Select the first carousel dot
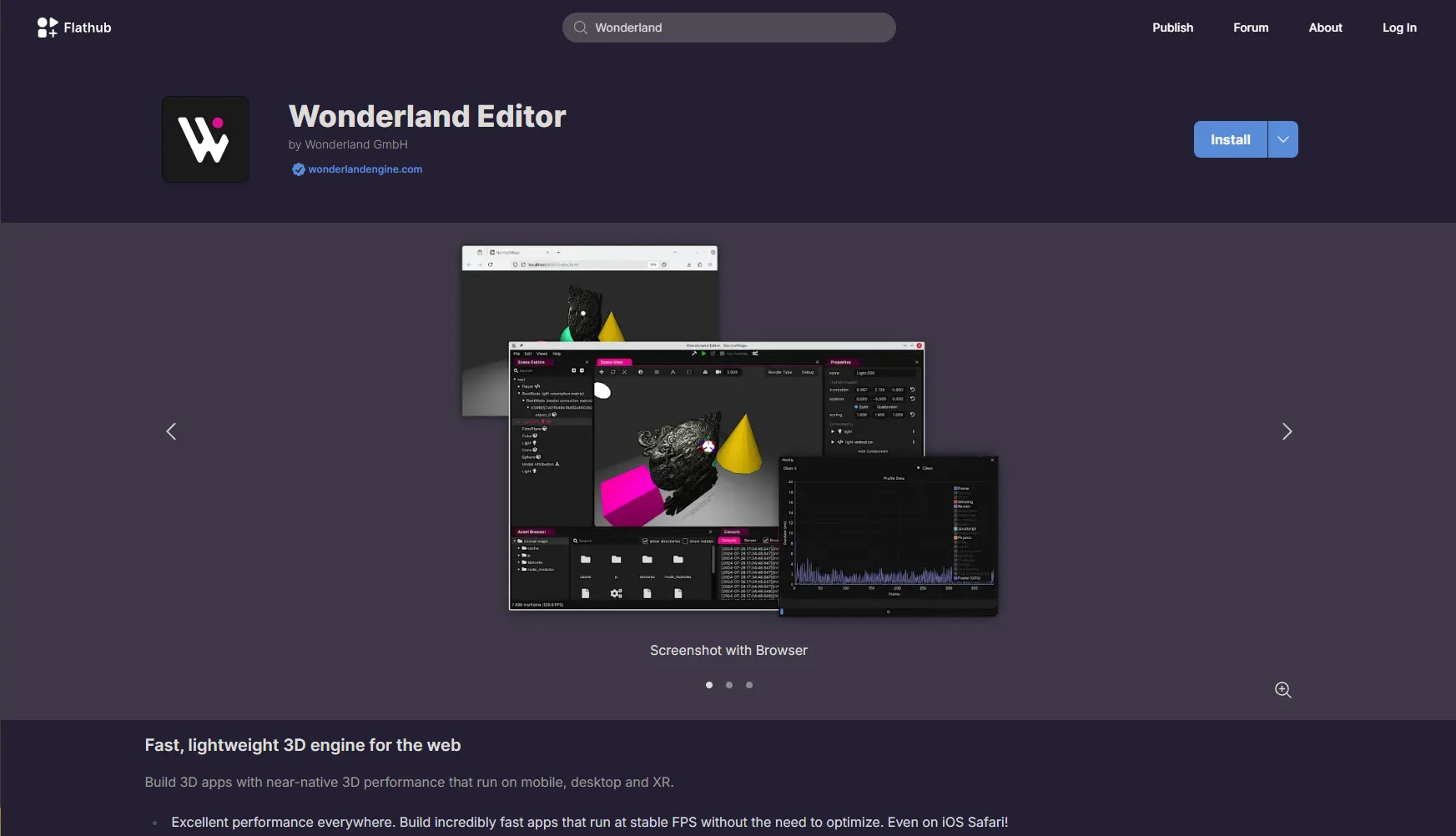1456x836 pixels. (x=708, y=685)
